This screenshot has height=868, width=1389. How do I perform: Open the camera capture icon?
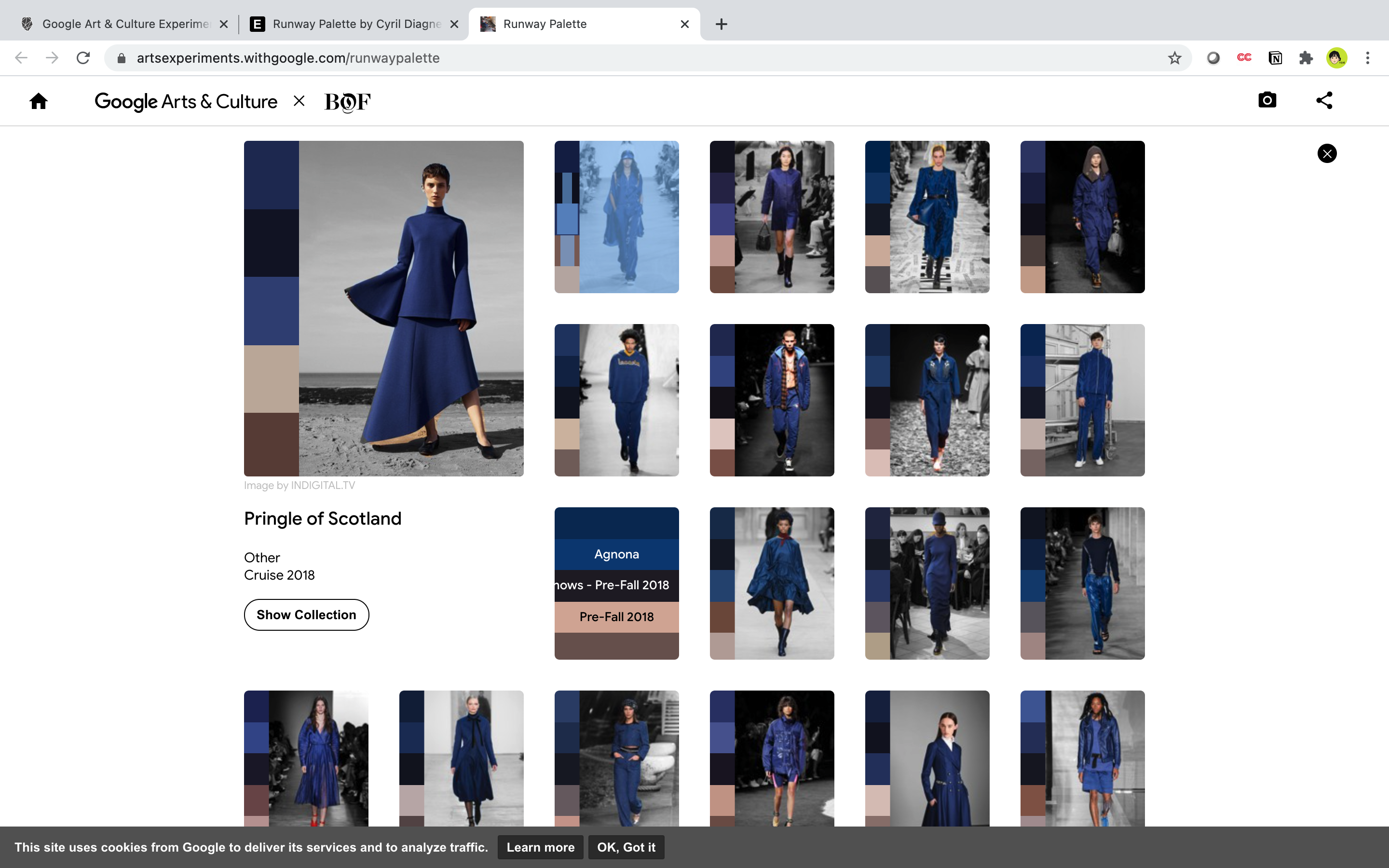[1267, 100]
